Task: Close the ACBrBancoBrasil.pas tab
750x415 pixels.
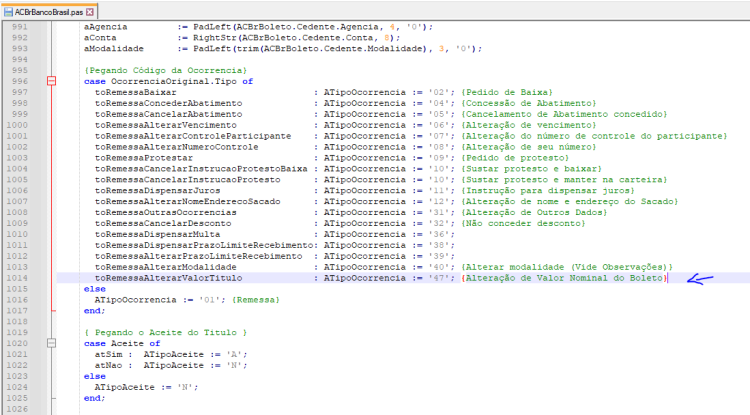Action: click(90, 12)
